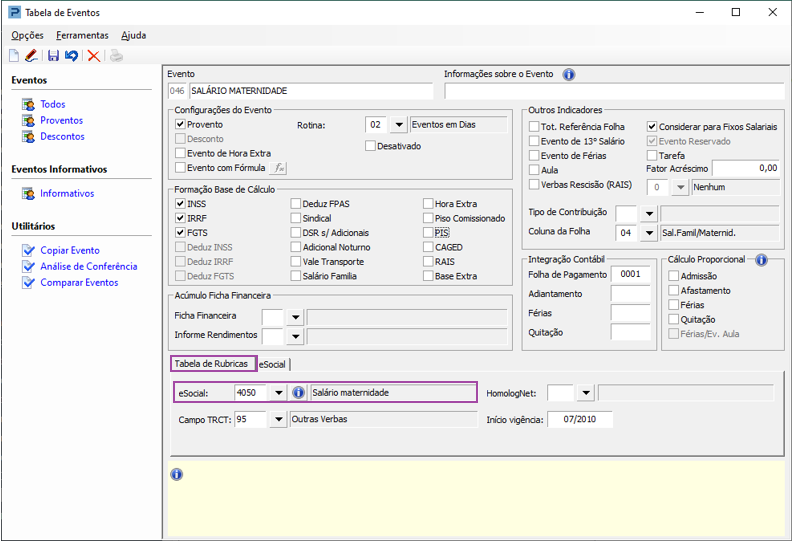The height and width of the screenshot is (544, 795).
Task: Click the formula fx icon
Action: pyautogui.click(x=279, y=168)
